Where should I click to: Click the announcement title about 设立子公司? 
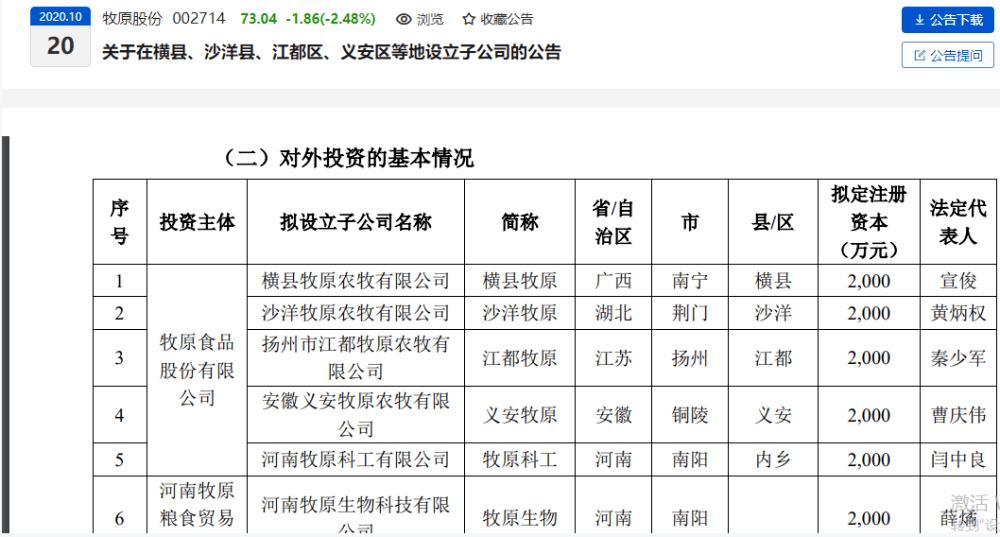(x=332, y=52)
